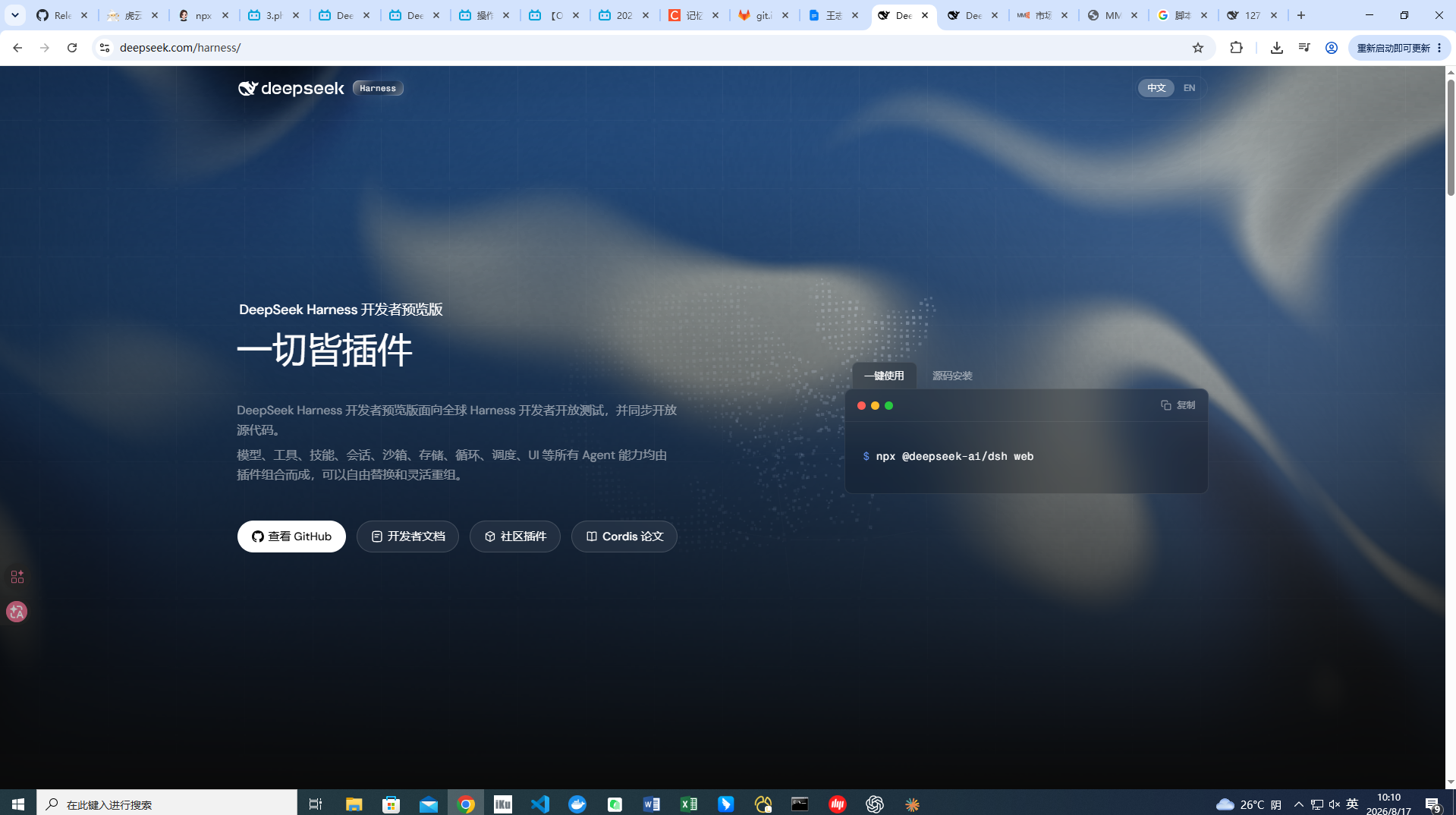The image size is (1456, 815).
Task: Bookmark this page with the star
Action: coord(1198,48)
